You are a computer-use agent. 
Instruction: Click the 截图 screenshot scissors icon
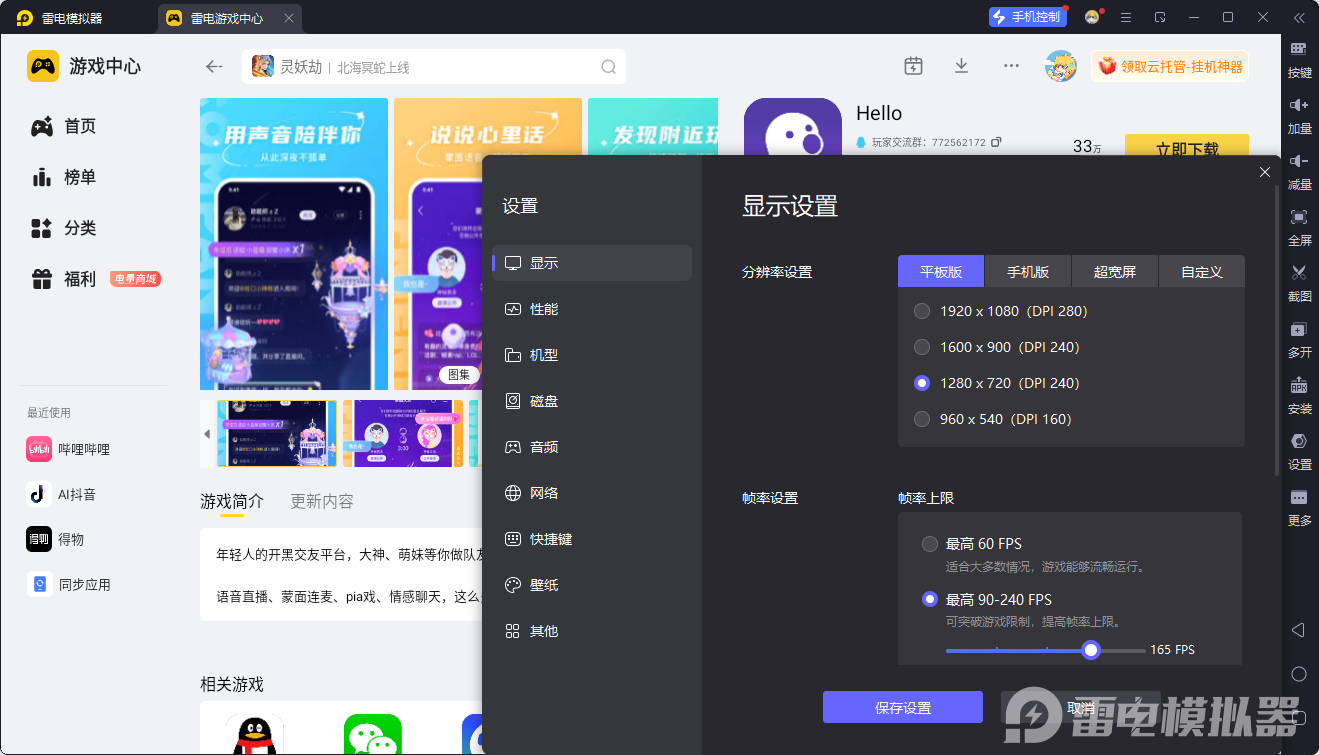pos(1299,273)
